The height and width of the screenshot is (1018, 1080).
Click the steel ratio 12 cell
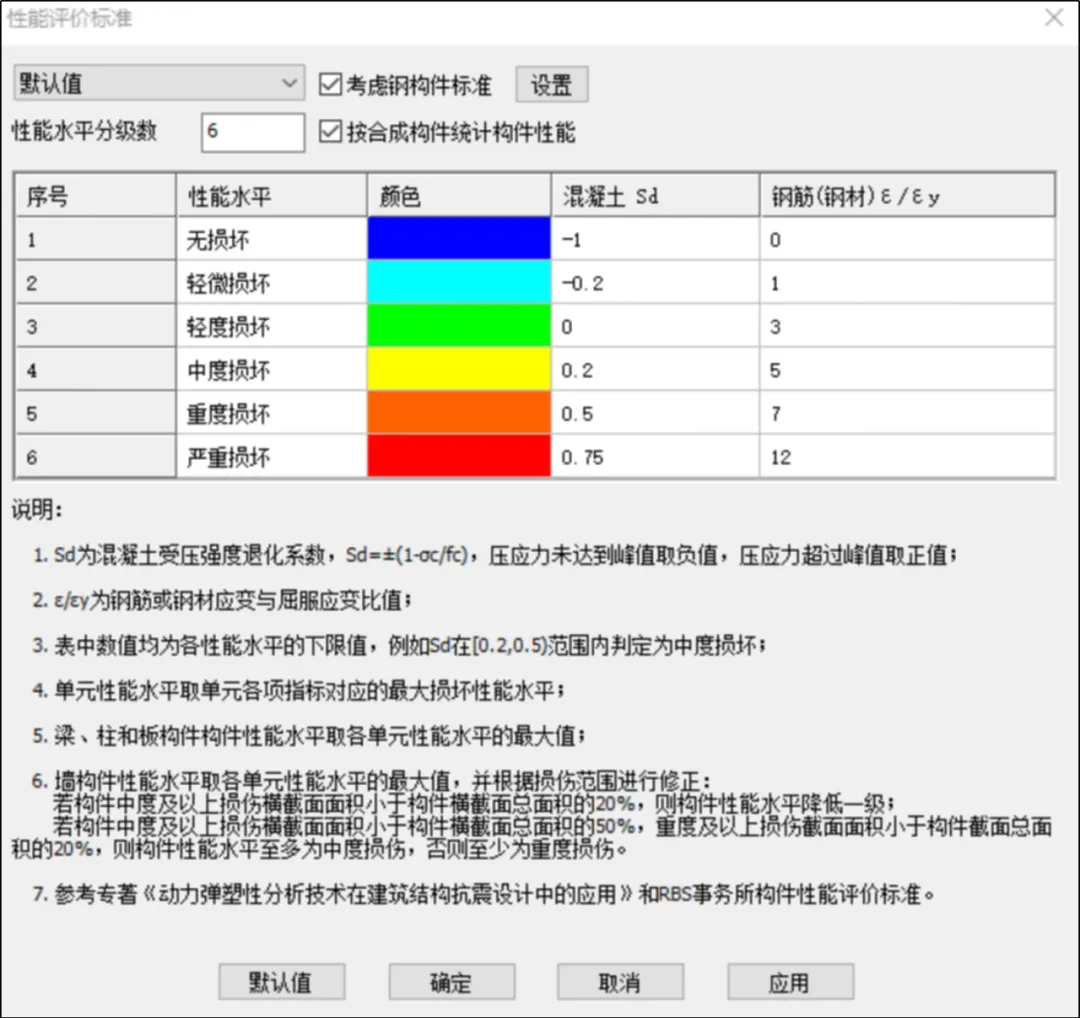[x=907, y=456]
